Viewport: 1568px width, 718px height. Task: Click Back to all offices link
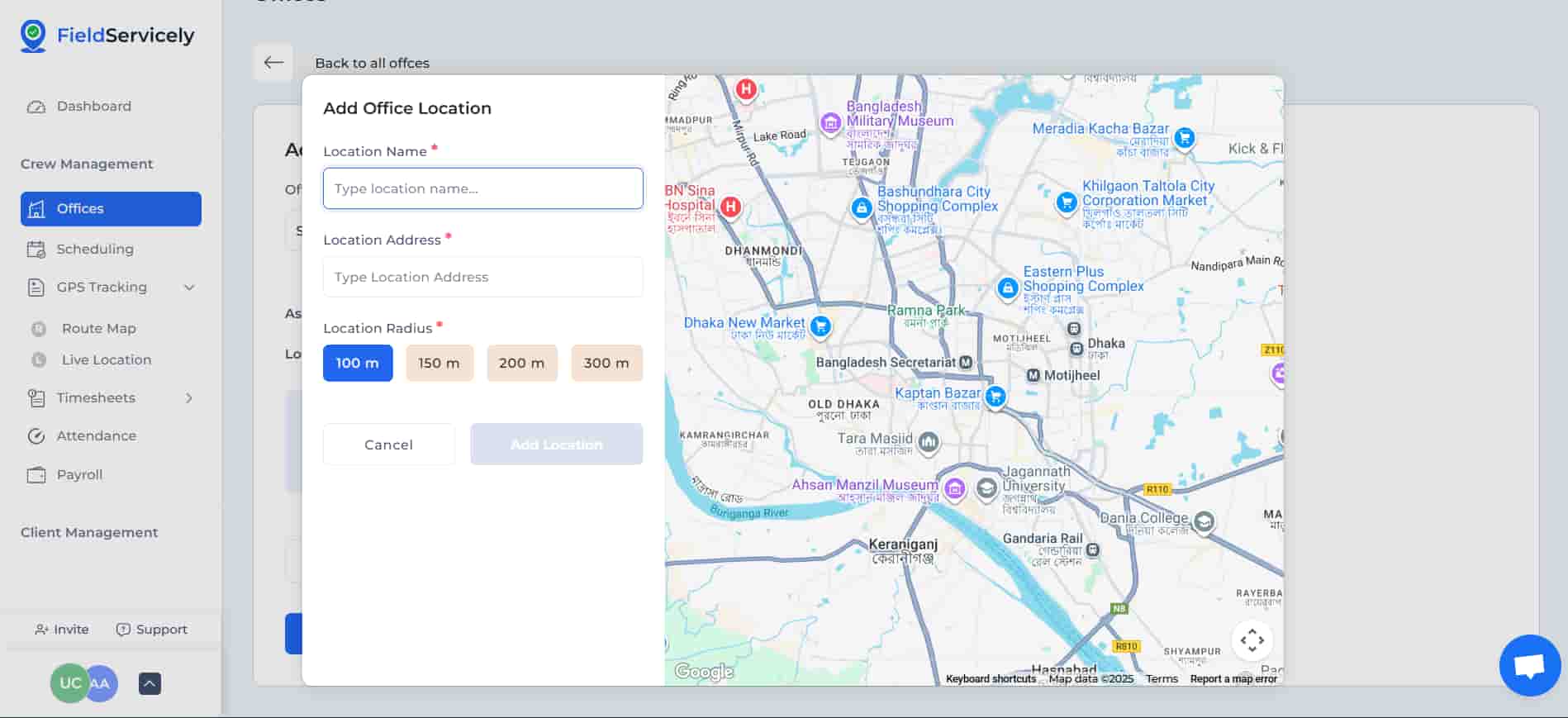coord(373,63)
